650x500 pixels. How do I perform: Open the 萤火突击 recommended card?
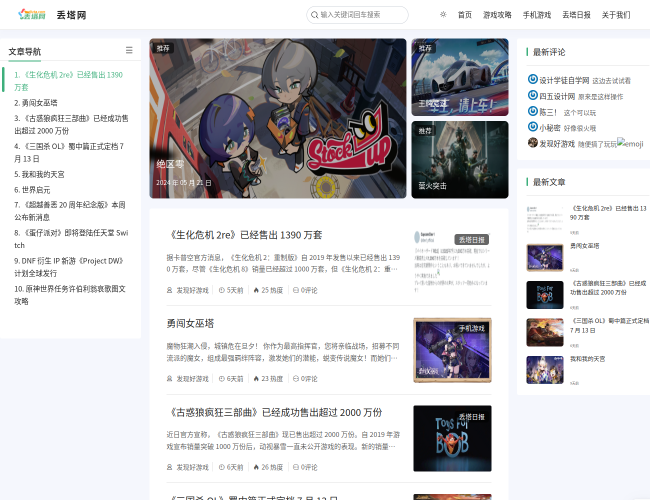pyautogui.click(x=460, y=160)
